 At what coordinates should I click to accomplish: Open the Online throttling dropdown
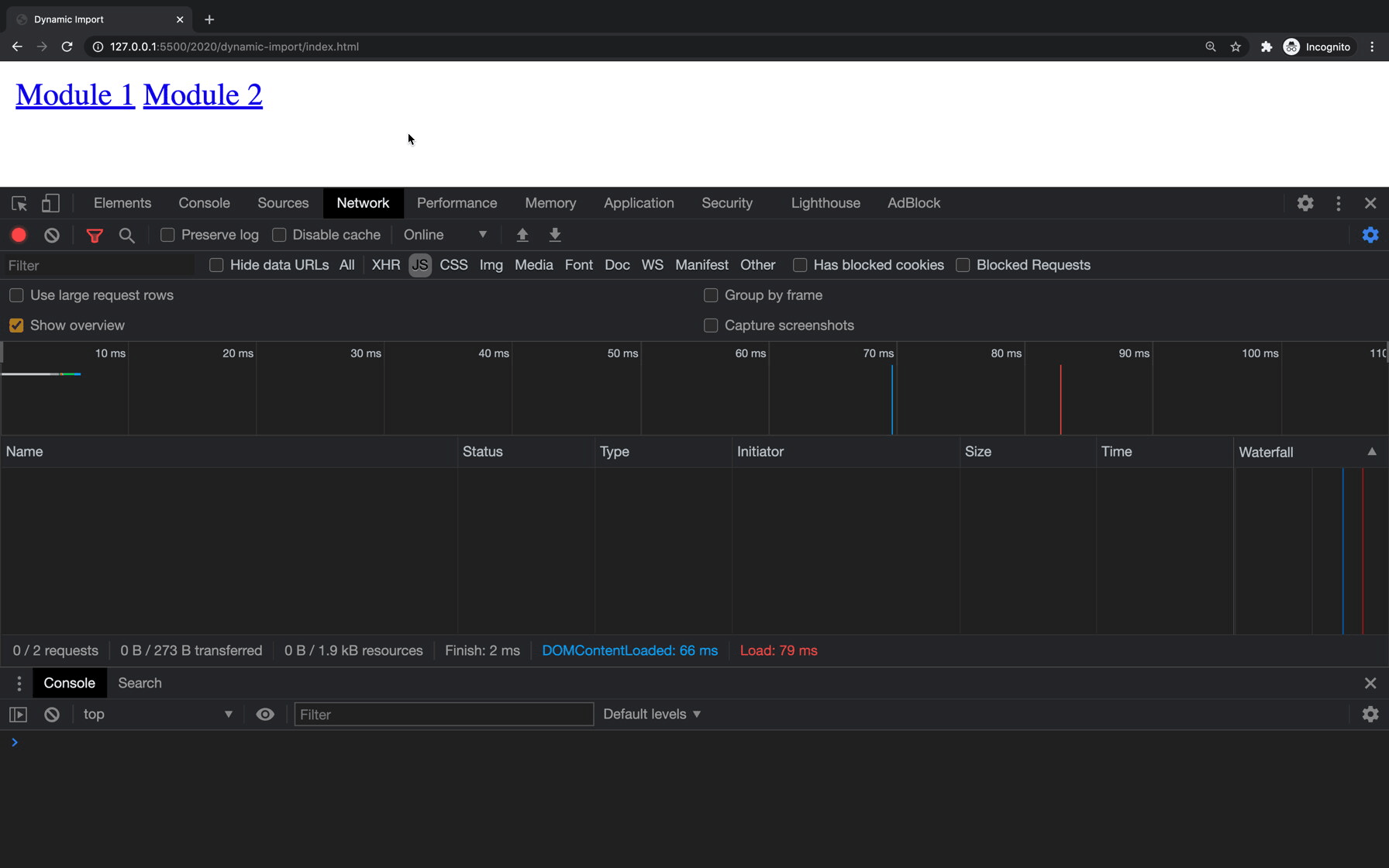445,235
